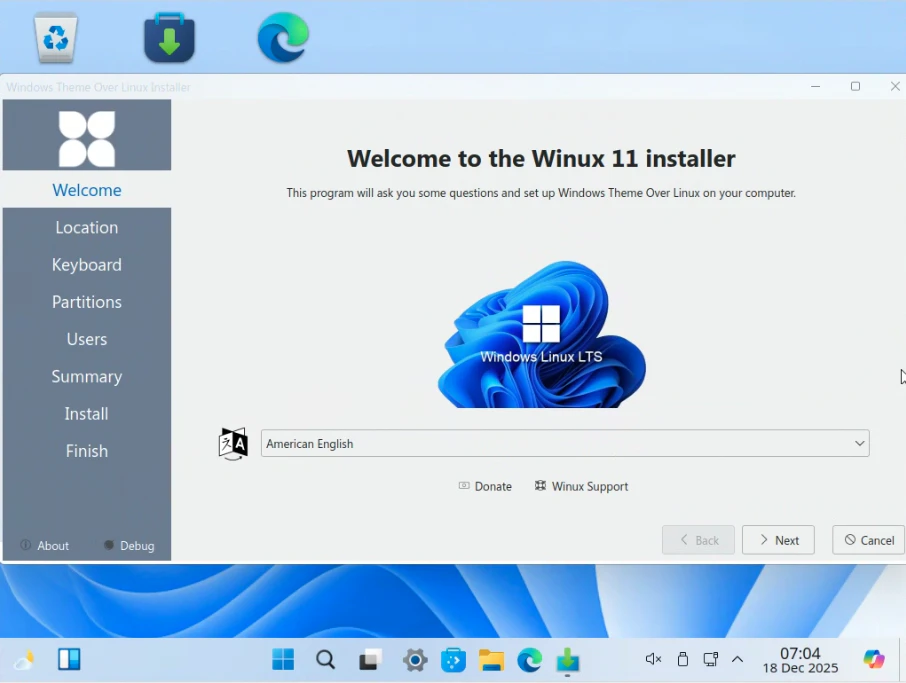The width and height of the screenshot is (906, 683).
Task: Open Task View on taskbar
Action: tap(370, 659)
